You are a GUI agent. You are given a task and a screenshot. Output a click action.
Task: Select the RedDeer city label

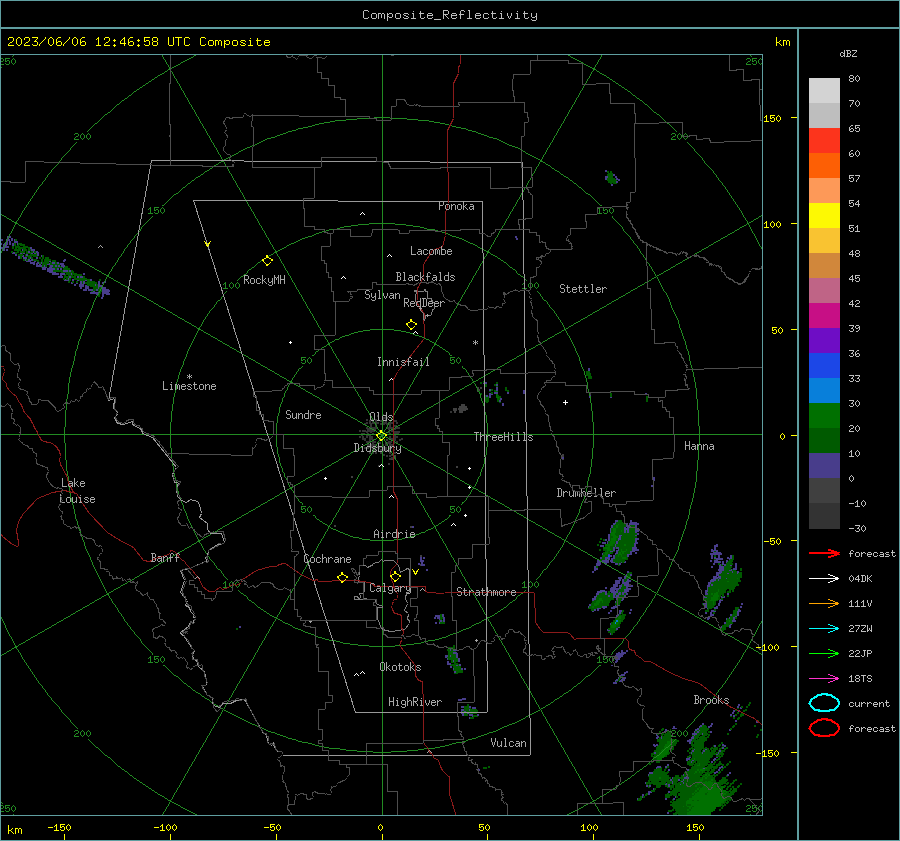click(424, 303)
